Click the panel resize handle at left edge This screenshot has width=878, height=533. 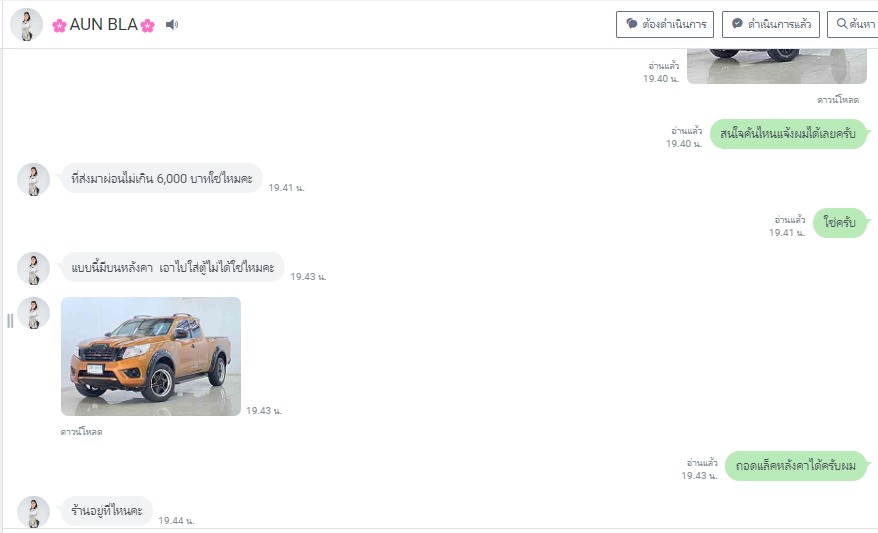click(x=10, y=321)
